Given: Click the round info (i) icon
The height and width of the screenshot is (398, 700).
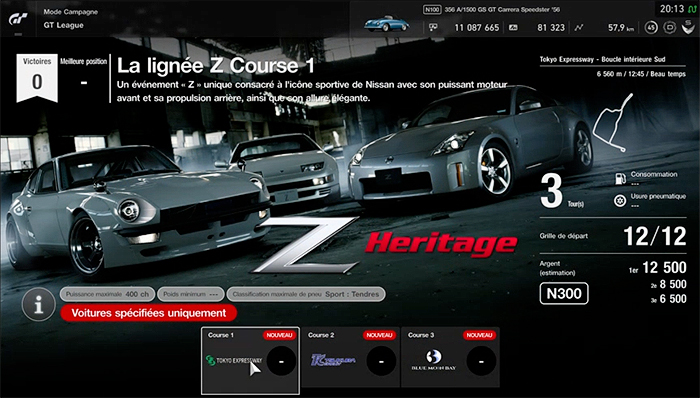Looking at the screenshot, I should (x=38, y=305).
